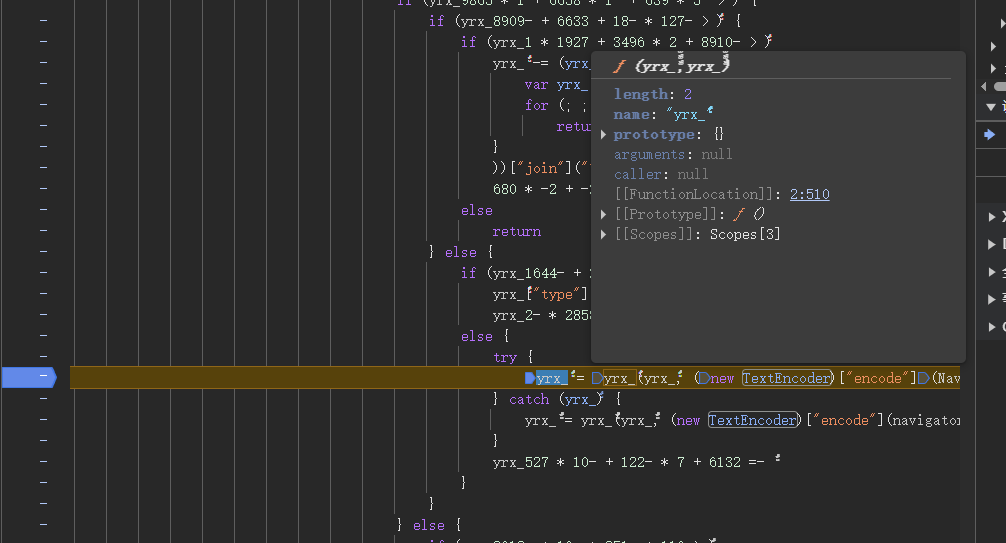This screenshot has height=543, width=1006.
Task: Toggle inline breakpoint right after the equals sign
Action: coord(597,379)
